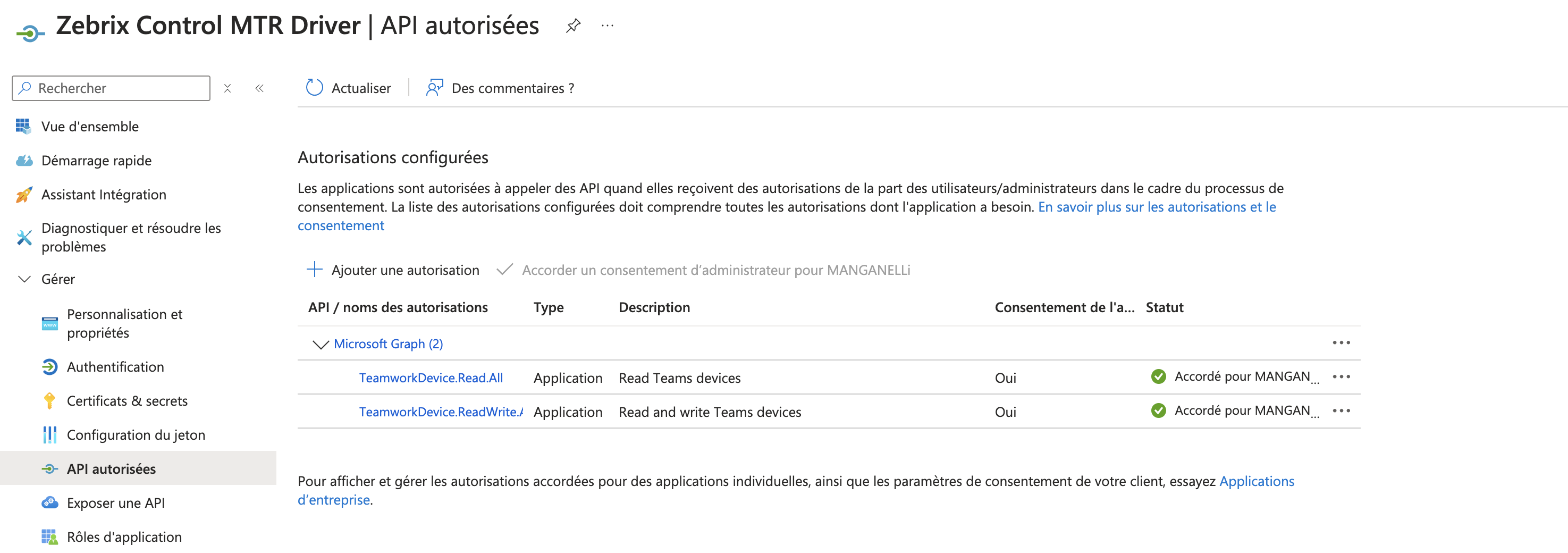The width and height of the screenshot is (1568, 553).
Task: Click the Certificats & secrets key icon
Action: pos(50,401)
